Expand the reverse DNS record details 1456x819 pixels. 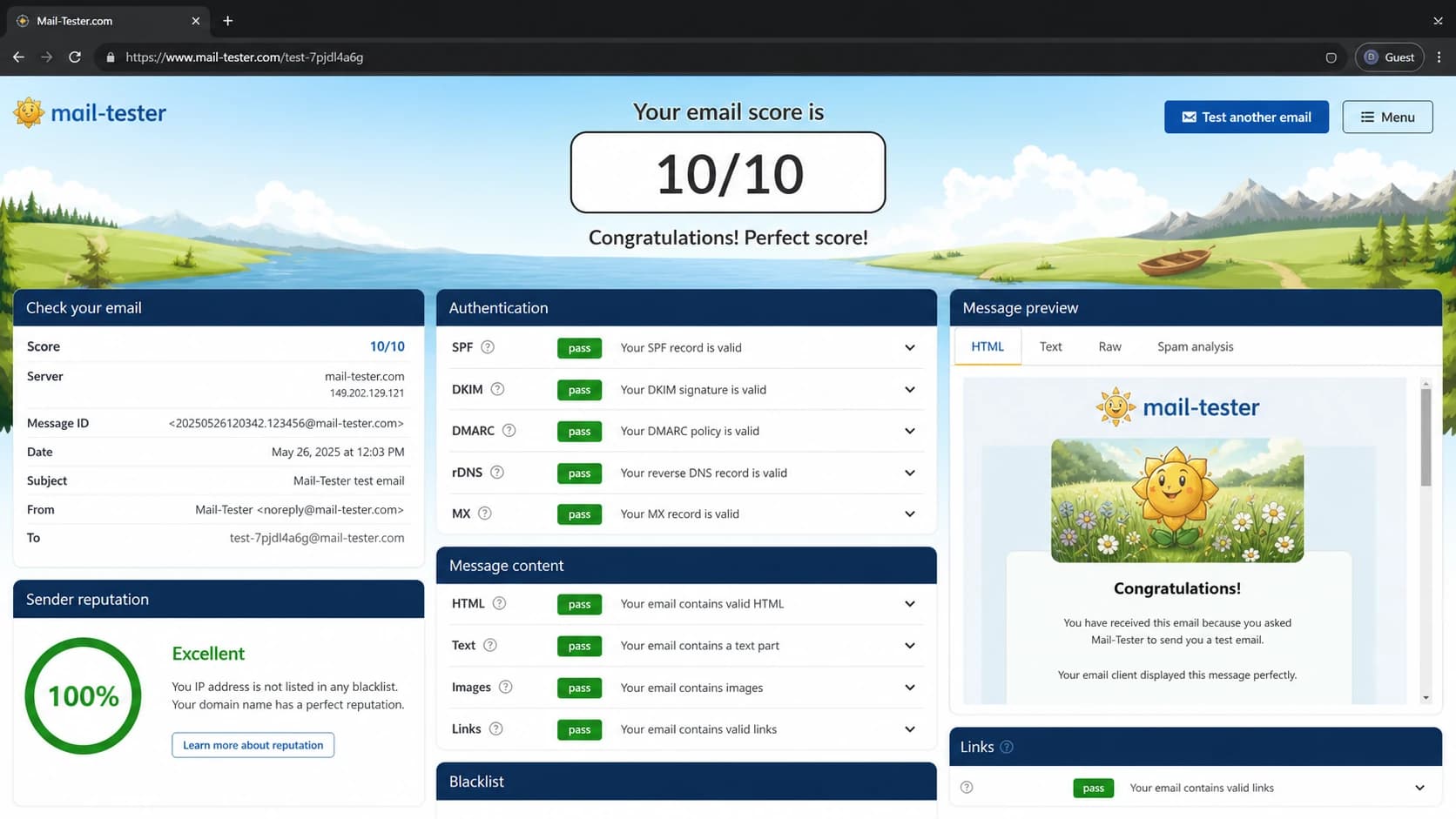tap(910, 473)
